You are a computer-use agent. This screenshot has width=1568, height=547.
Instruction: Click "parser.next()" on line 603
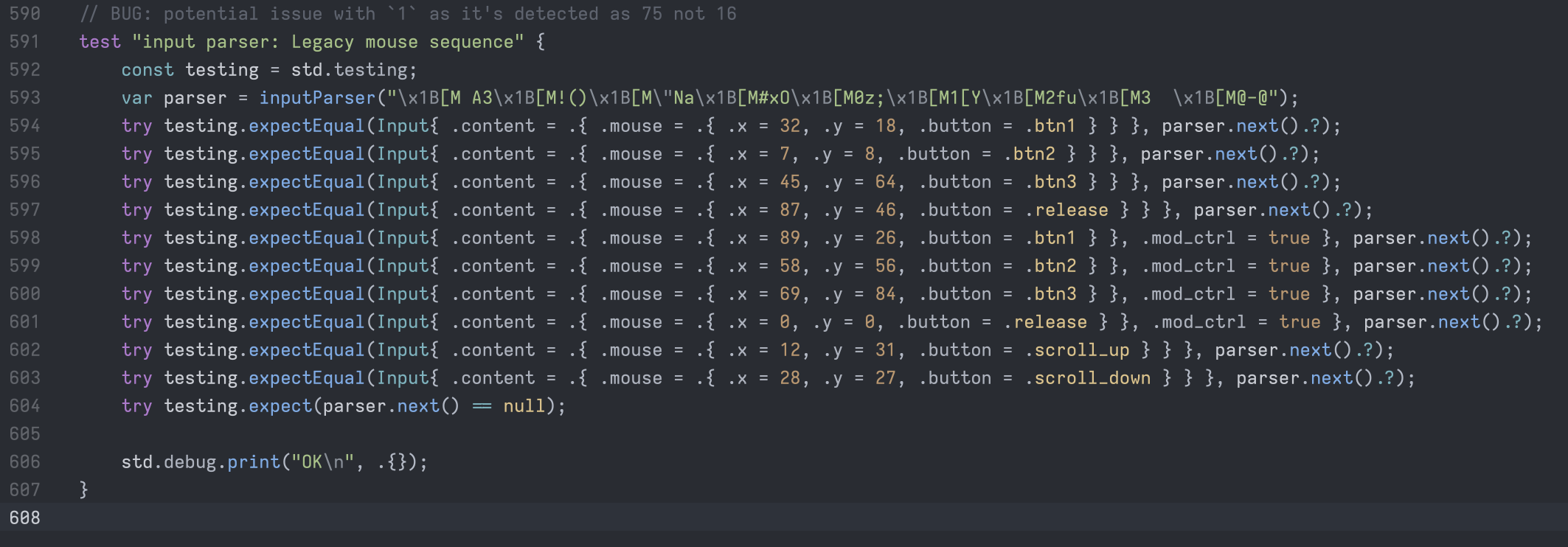tap(1305, 378)
